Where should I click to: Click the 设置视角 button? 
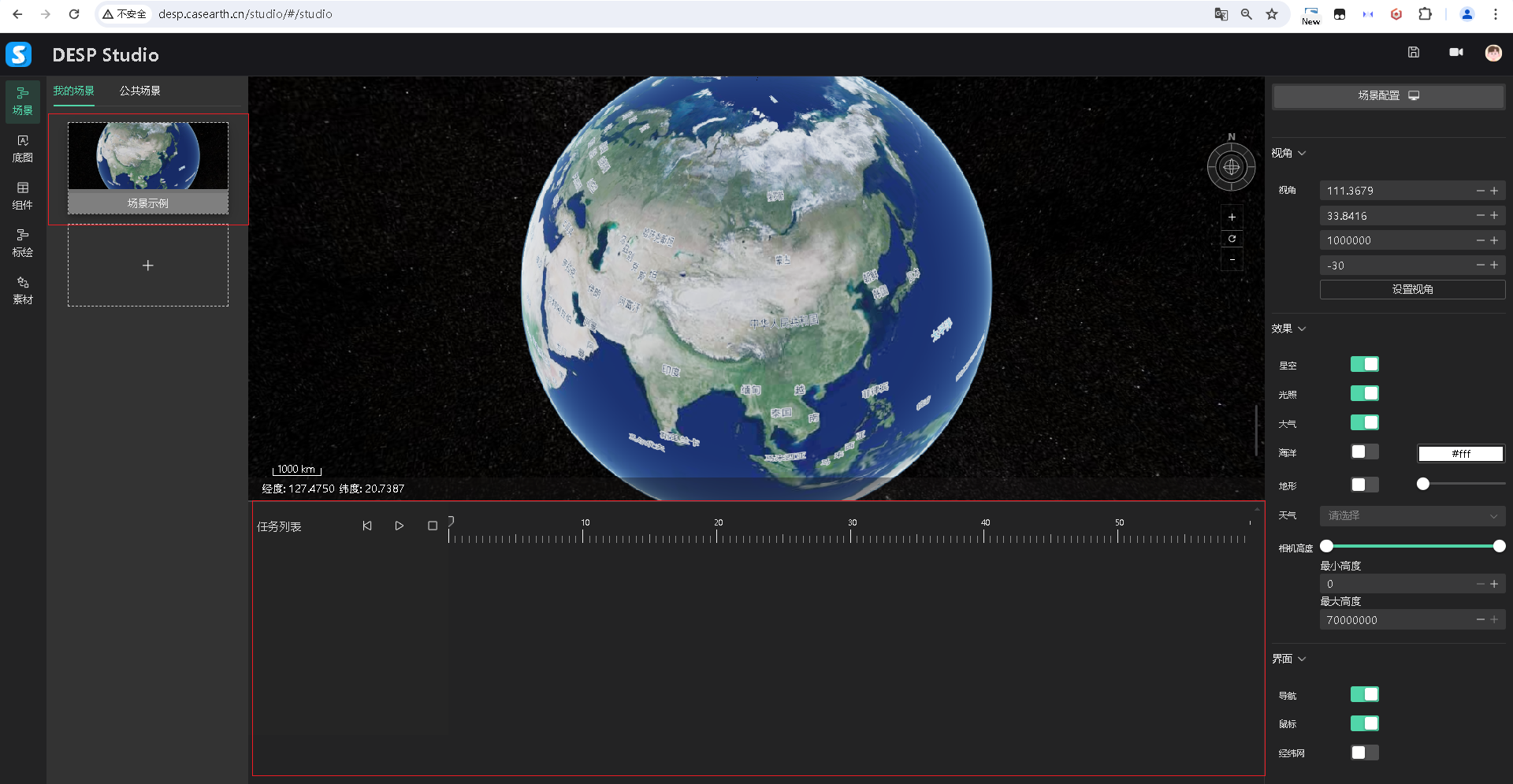point(1411,289)
